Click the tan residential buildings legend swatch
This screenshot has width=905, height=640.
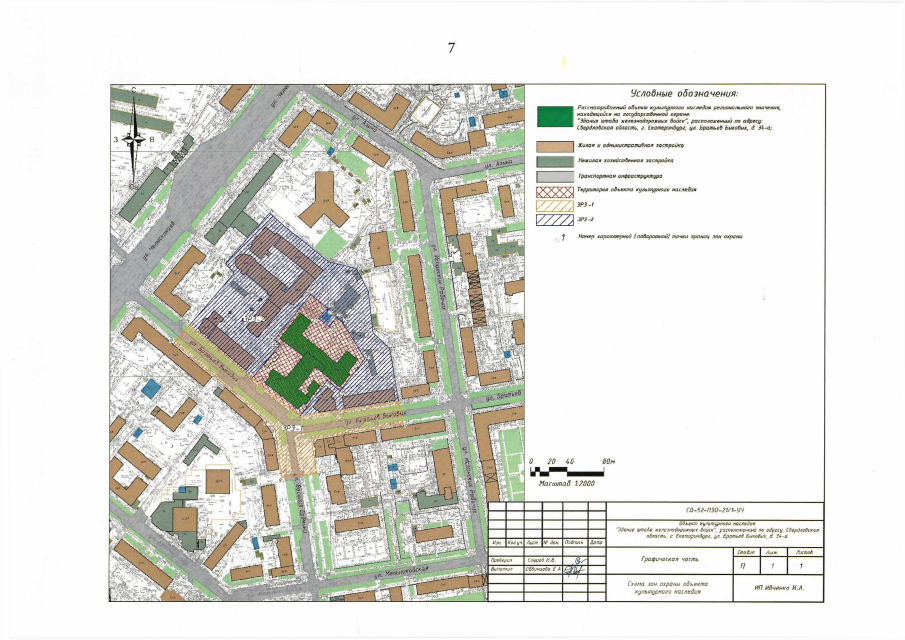(553, 147)
